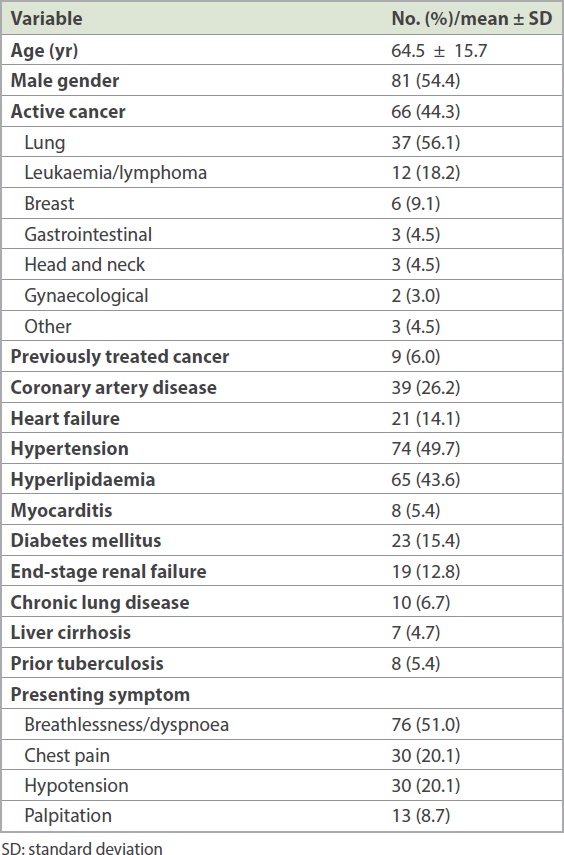Screen dimensions: 564x855
Task: Select Coronary artery disease value 39 (26.2)
Action: (x=425, y=388)
